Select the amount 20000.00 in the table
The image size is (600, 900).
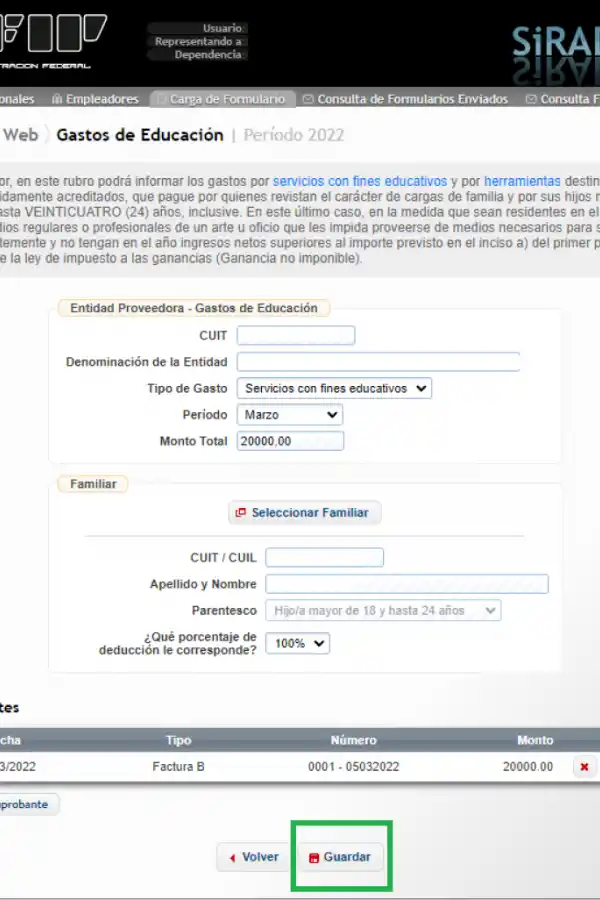pyautogui.click(x=528, y=767)
